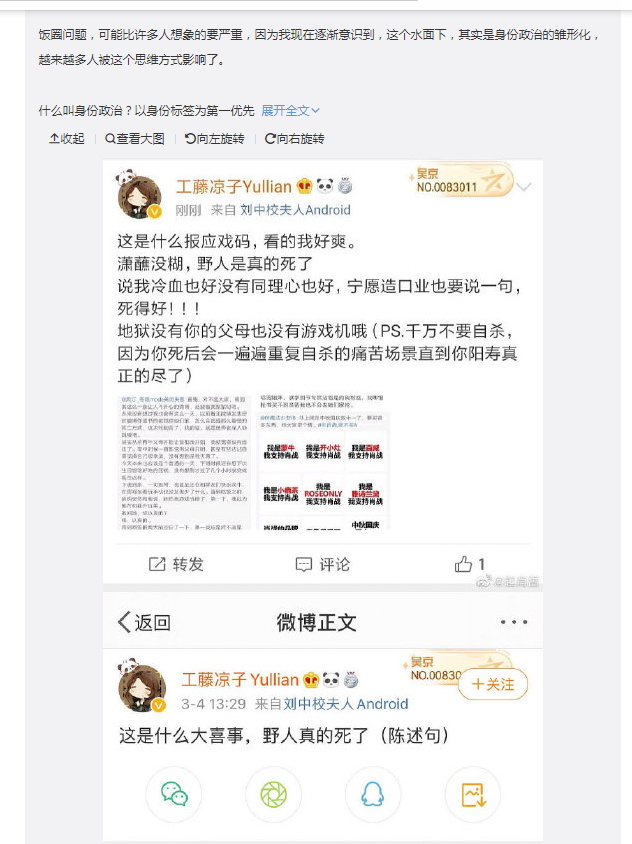The width and height of the screenshot is (632, 844).
Task: Open first post's avatar of 工藤凉子Yullian
Action: (139, 196)
